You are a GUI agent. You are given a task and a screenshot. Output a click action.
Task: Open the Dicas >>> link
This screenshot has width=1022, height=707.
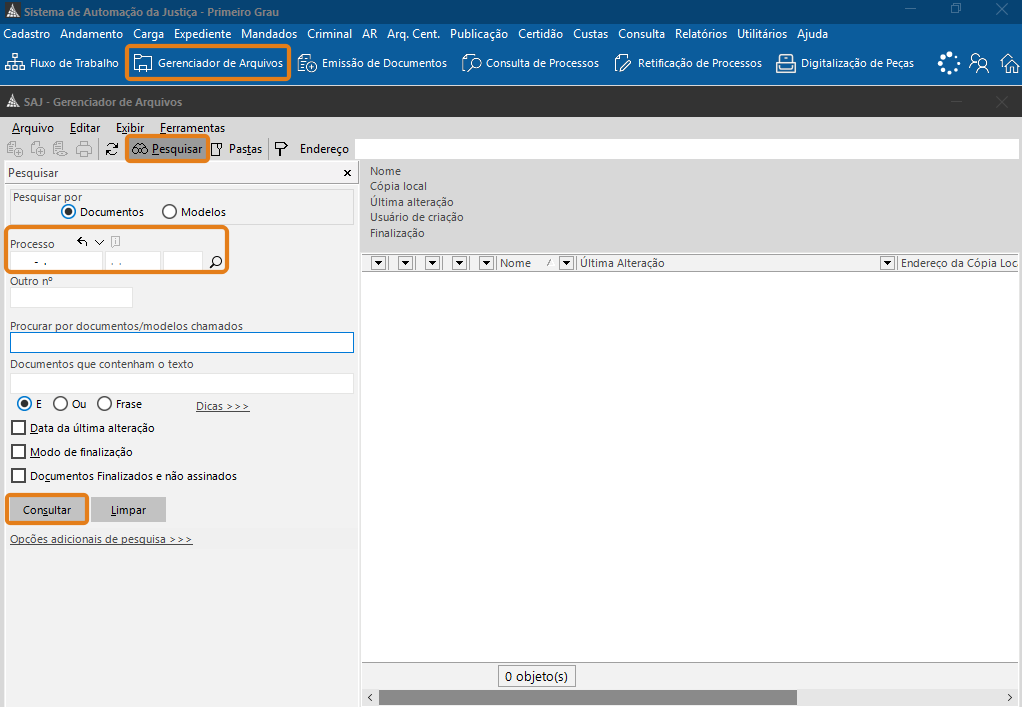[x=222, y=406]
